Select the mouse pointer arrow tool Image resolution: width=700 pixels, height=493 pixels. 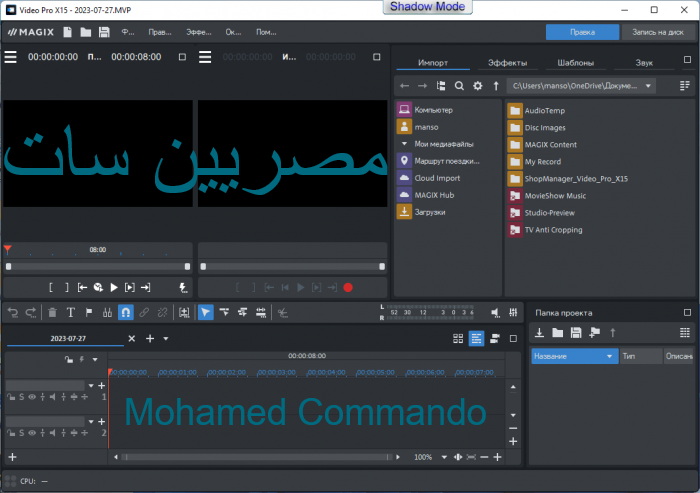coord(205,312)
